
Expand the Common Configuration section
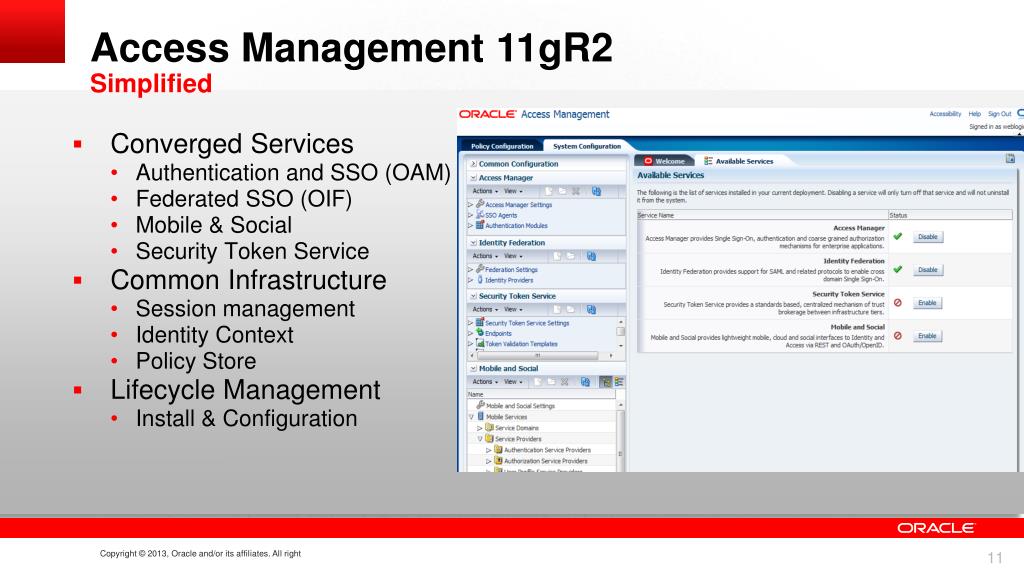(473, 164)
